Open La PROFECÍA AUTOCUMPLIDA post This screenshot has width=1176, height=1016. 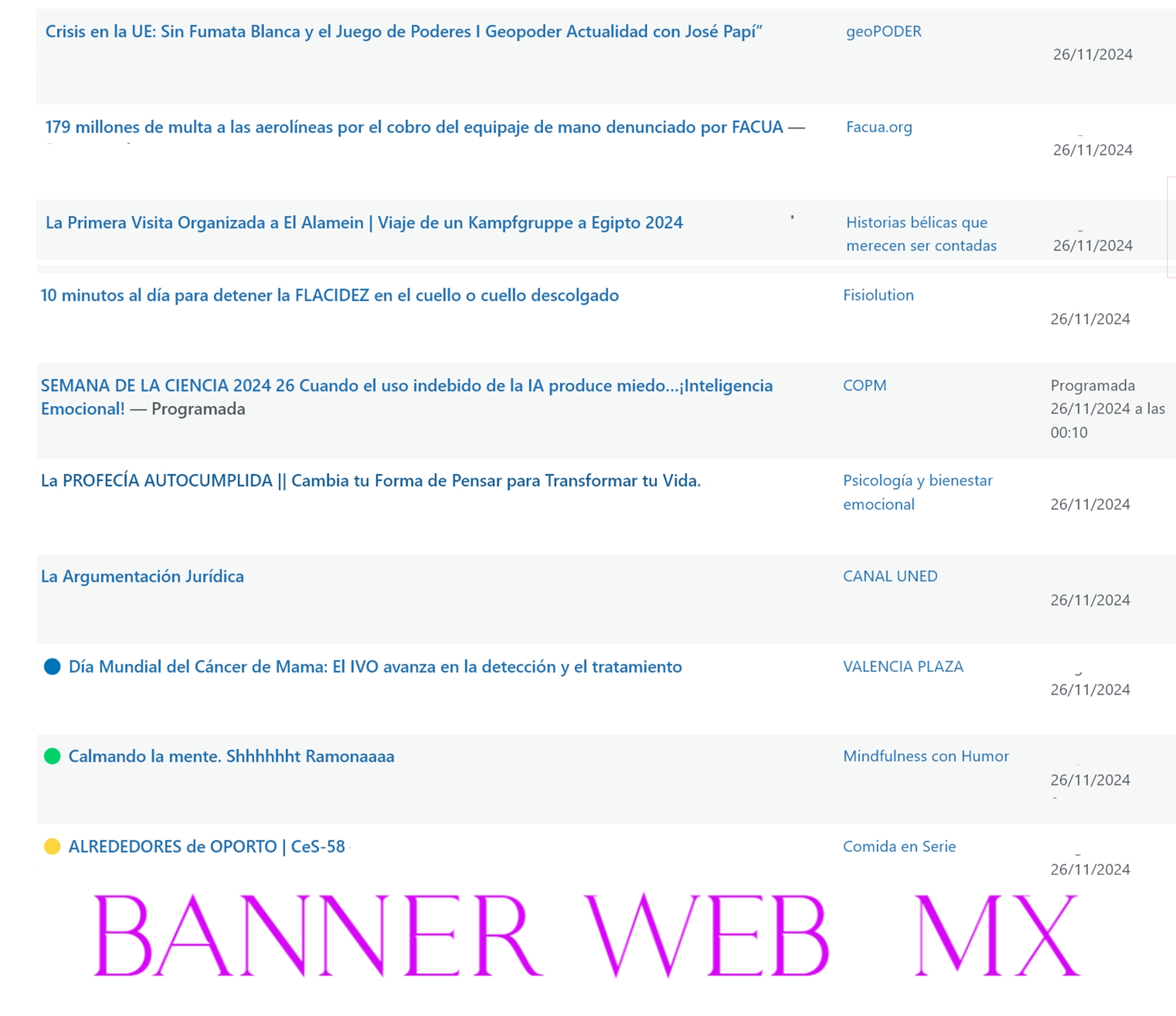370,481
